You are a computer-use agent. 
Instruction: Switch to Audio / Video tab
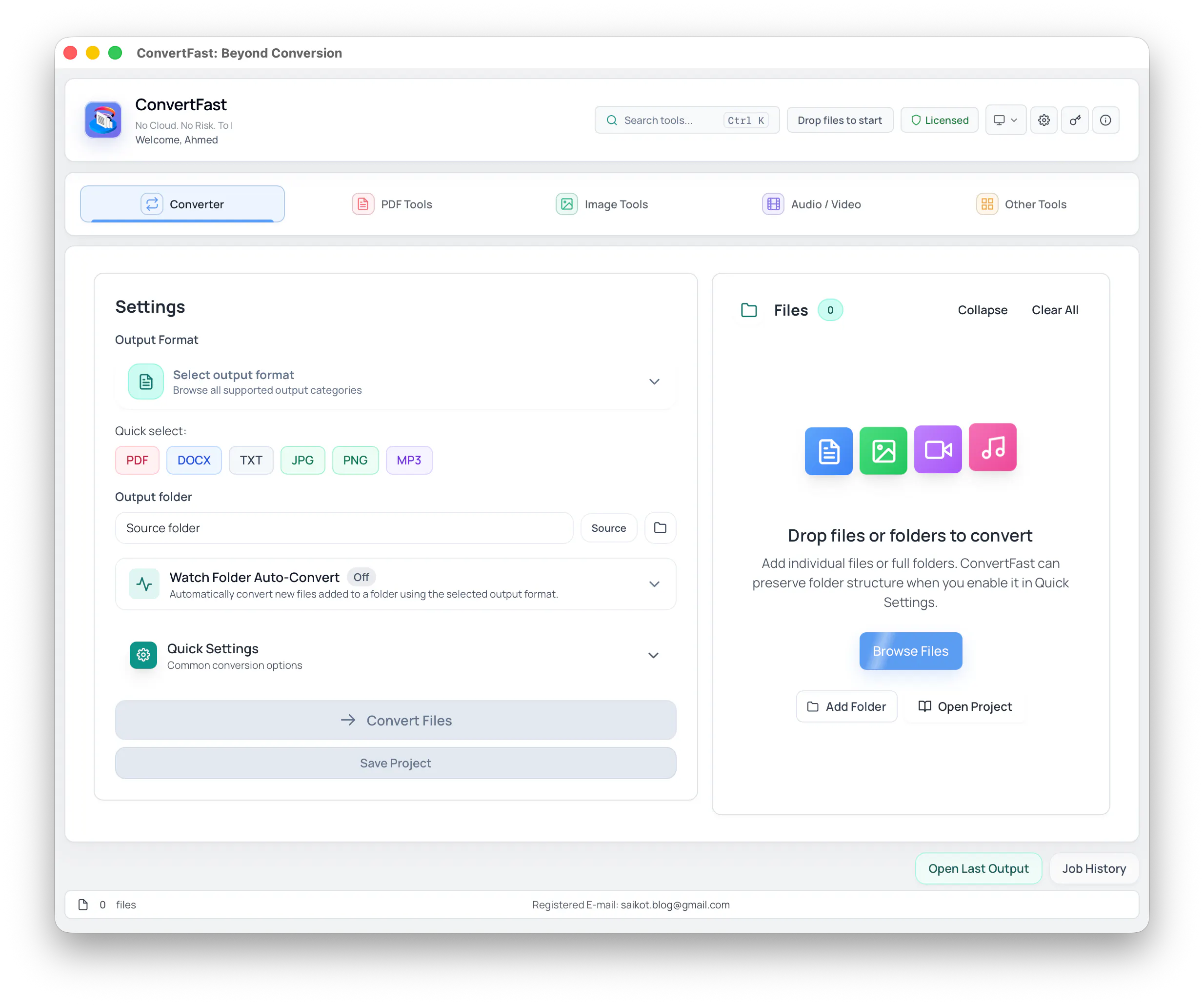(x=812, y=204)
